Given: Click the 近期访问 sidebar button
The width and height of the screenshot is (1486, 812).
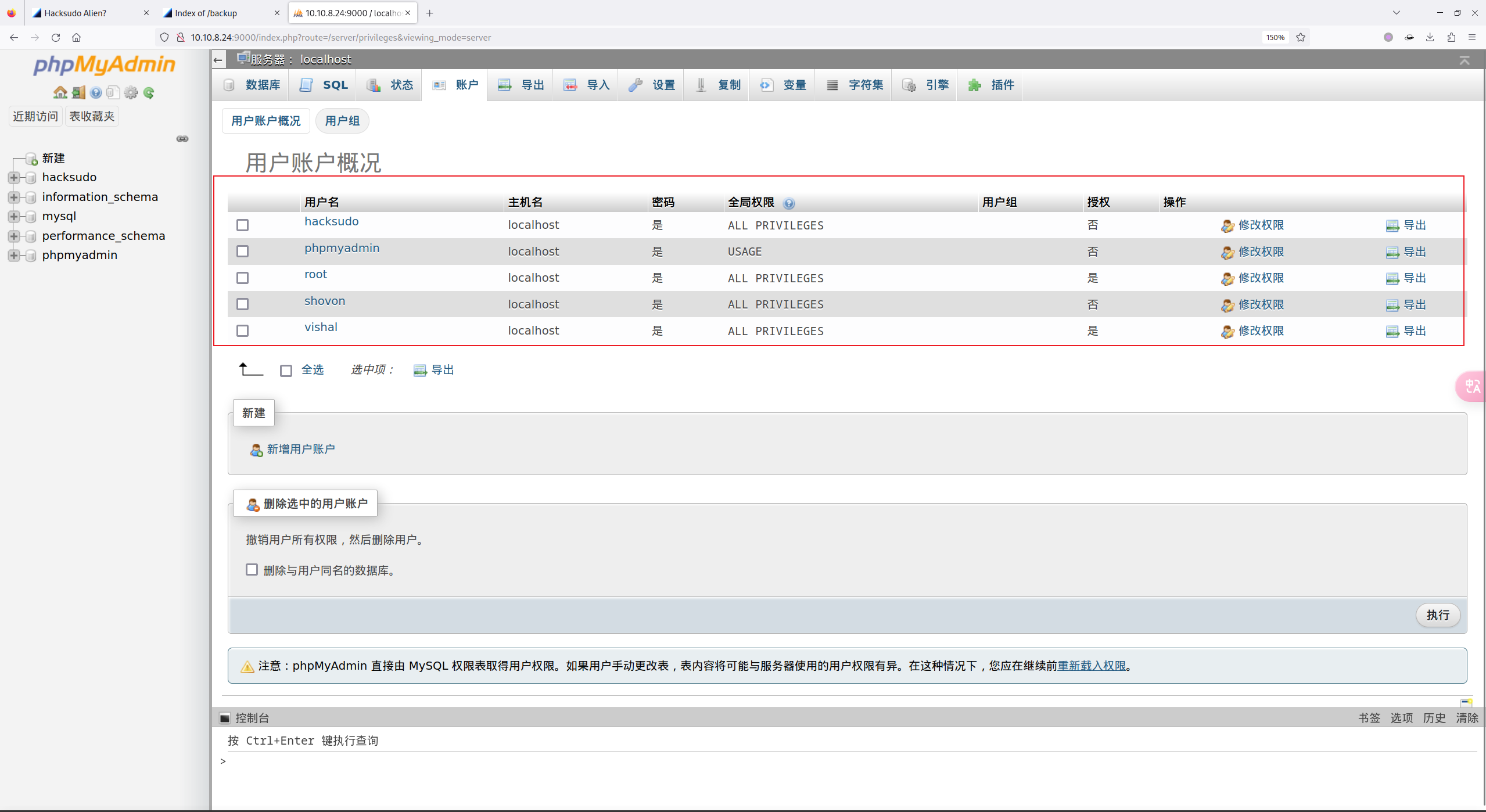Looking at the screenshot, I should 36,116.
